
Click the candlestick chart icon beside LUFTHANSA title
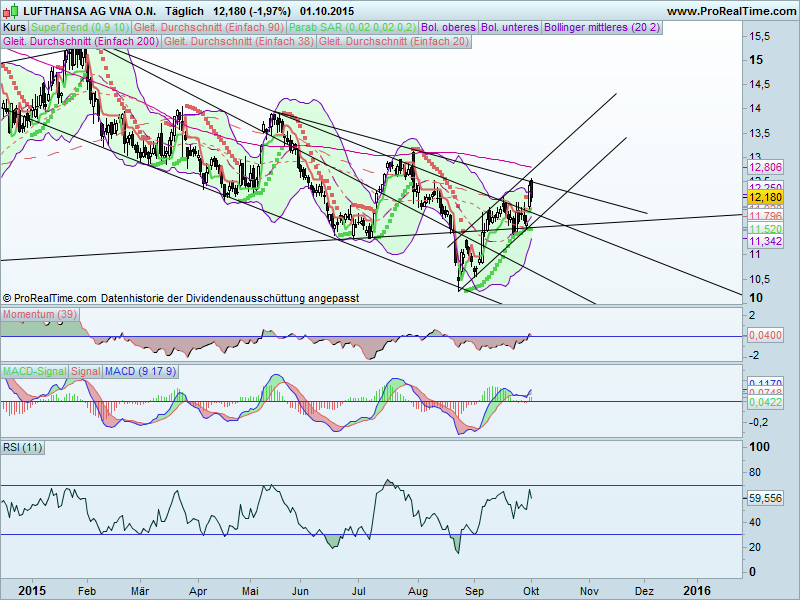12,10
